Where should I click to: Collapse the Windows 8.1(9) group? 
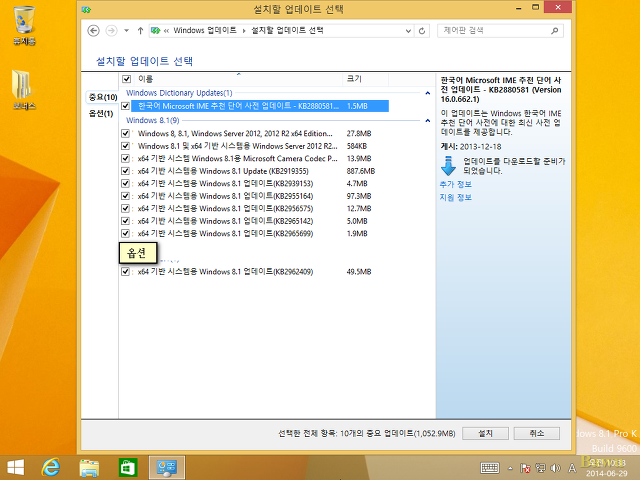click(x=427, y=120)
